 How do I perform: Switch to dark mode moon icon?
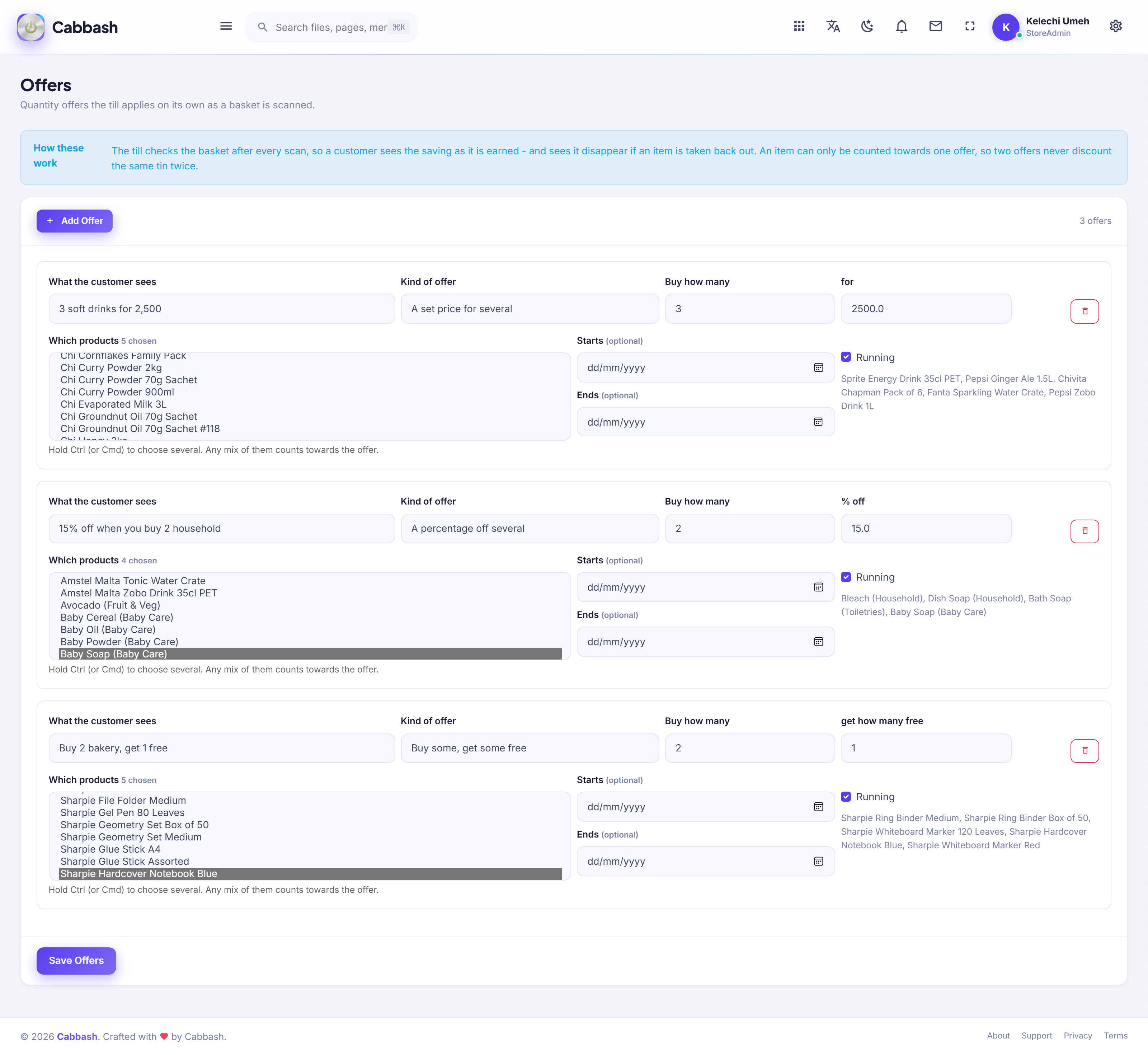[x=867, y=26]
